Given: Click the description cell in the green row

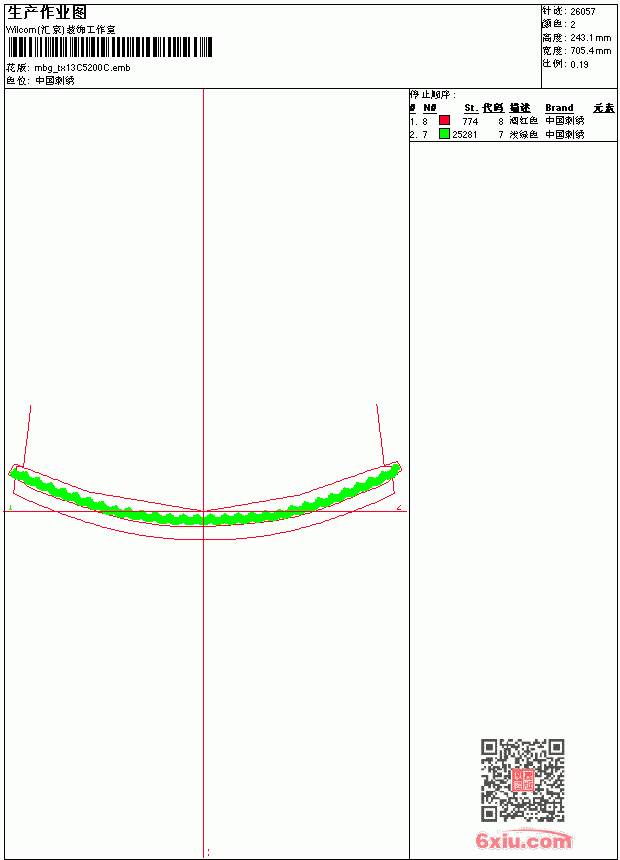Looking at the screenshot, I should pyautogui.click(x=523, y=134).
